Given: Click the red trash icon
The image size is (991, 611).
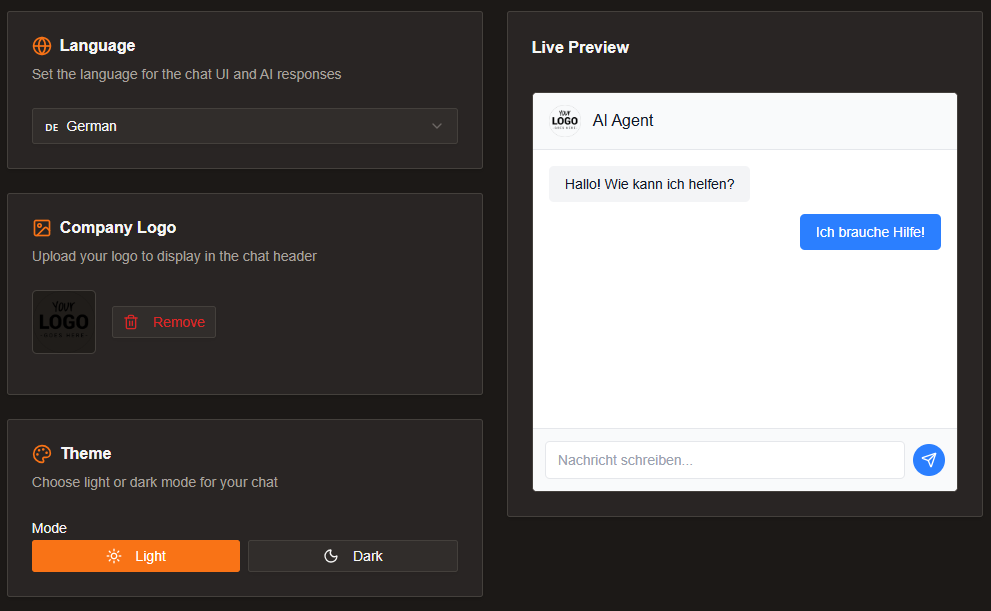Looking at the screenshot, I should pyautogui.click(x=131, y=322).
